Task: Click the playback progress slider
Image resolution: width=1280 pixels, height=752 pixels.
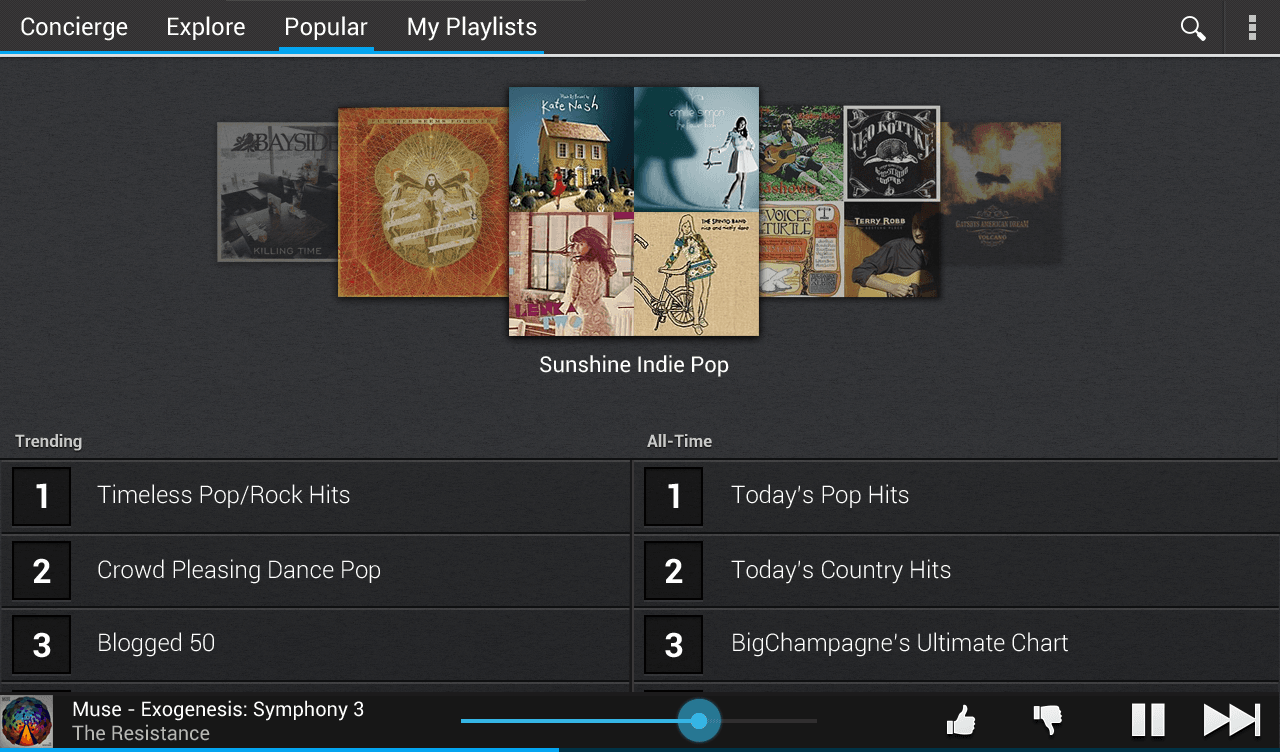Action: pyautogui.click(x=700, y=720)
